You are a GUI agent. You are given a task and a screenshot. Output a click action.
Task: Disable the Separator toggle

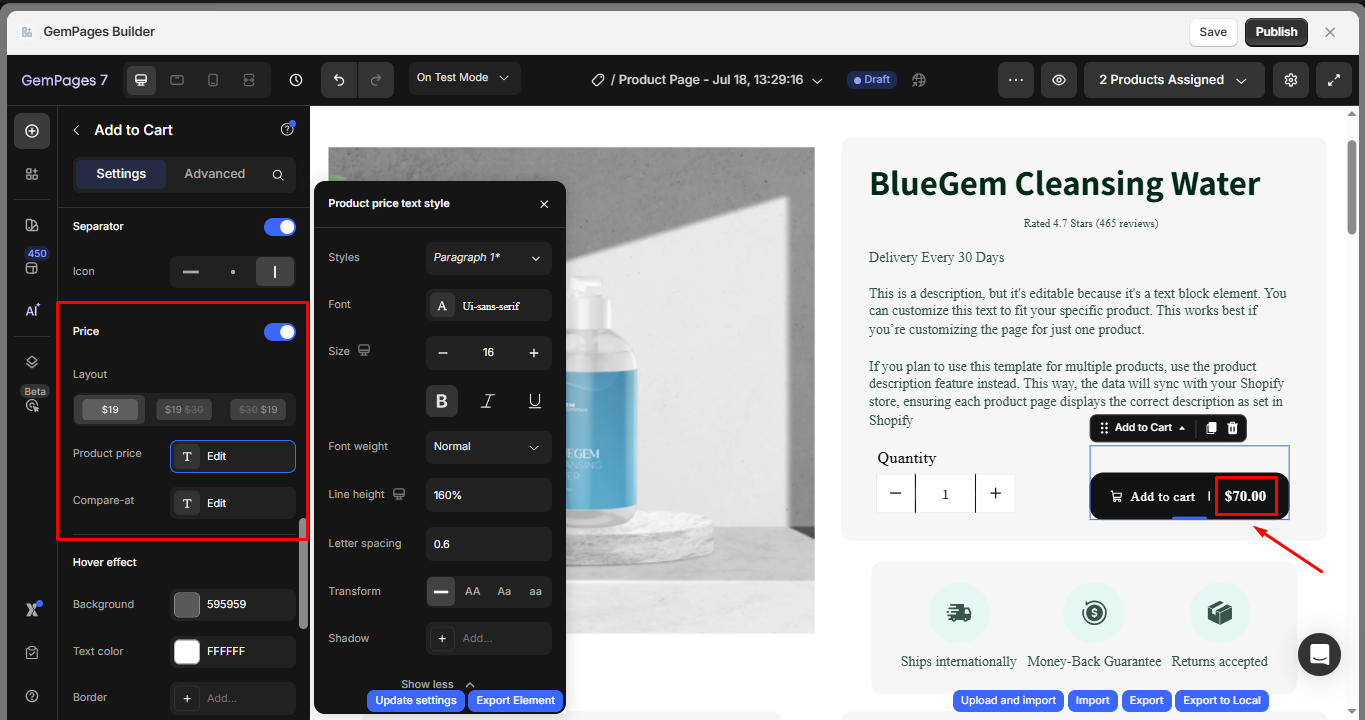pos(279,227)
